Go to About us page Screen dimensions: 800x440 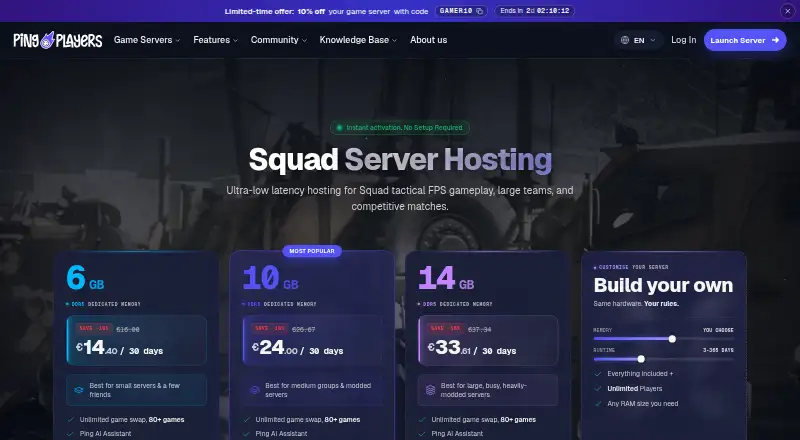pos(429,40)
